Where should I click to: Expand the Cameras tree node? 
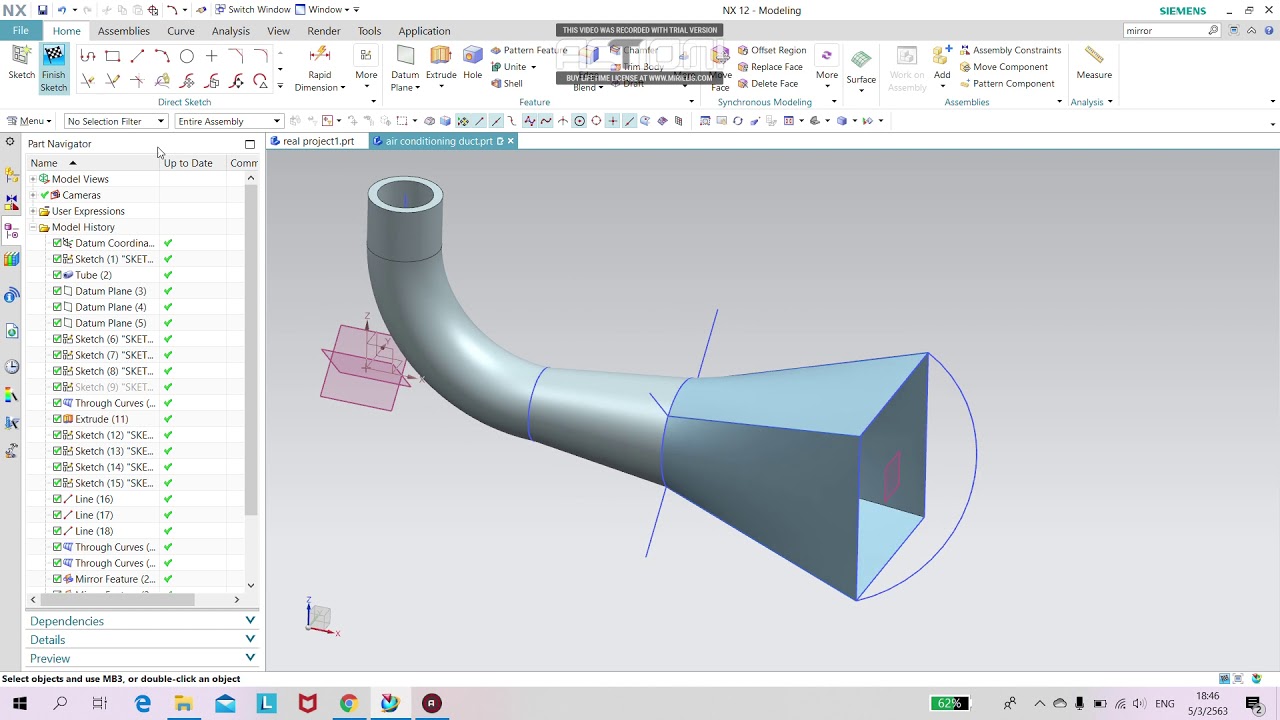pyautogui.click(x=33, y=195)
